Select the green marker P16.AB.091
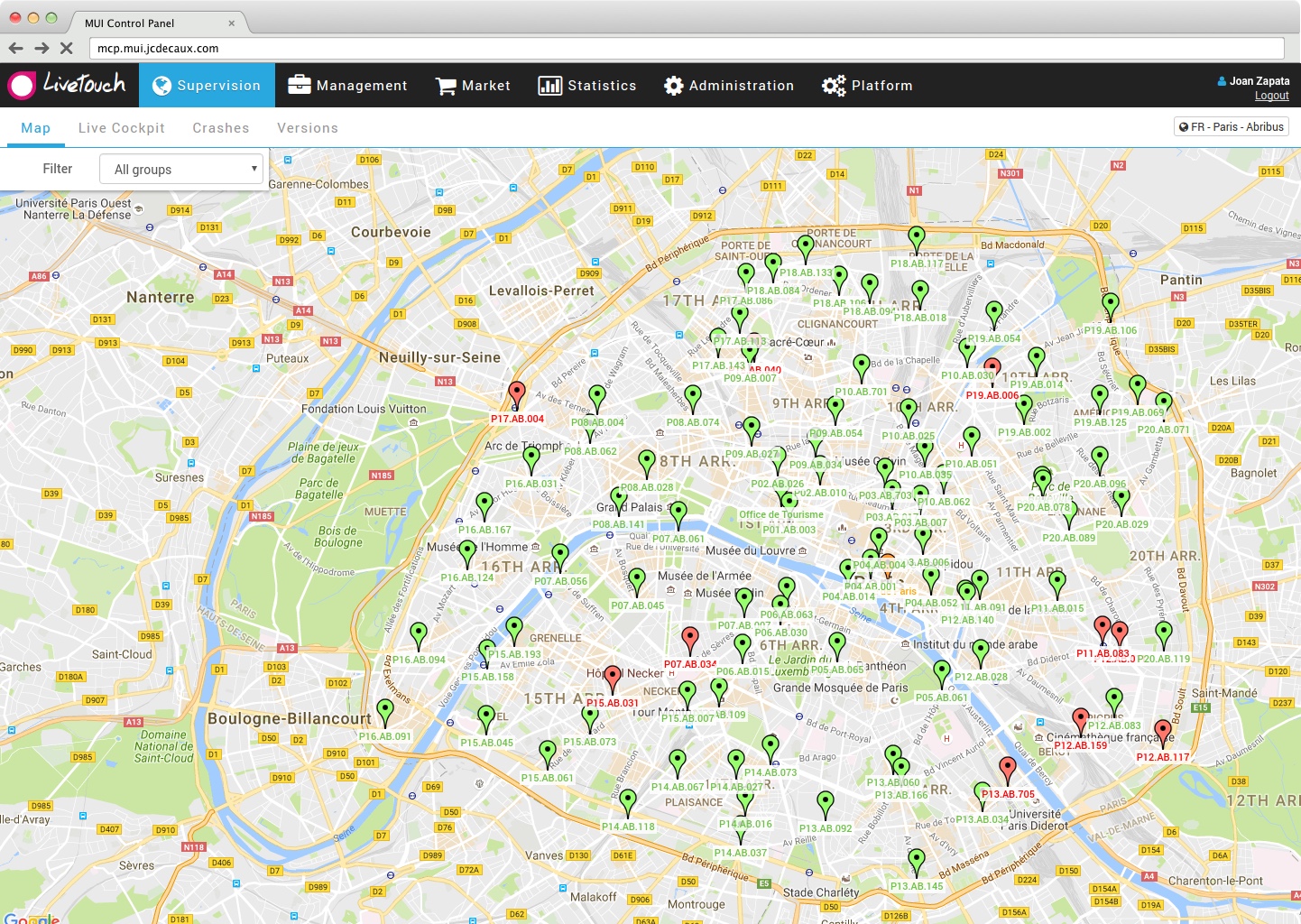The width and height of the screenshot is (1301, 924). (x=385, y=713)
